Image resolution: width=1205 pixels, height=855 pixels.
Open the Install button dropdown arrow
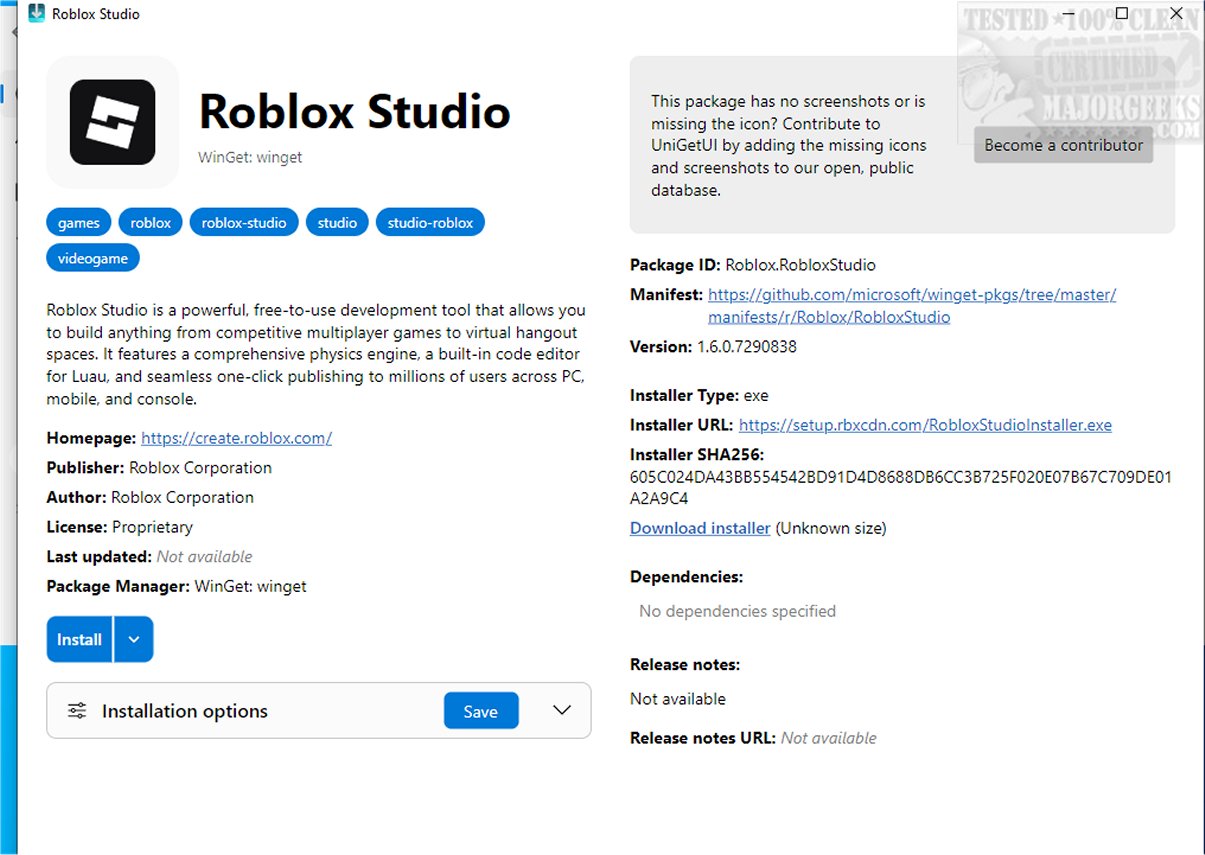134,639
